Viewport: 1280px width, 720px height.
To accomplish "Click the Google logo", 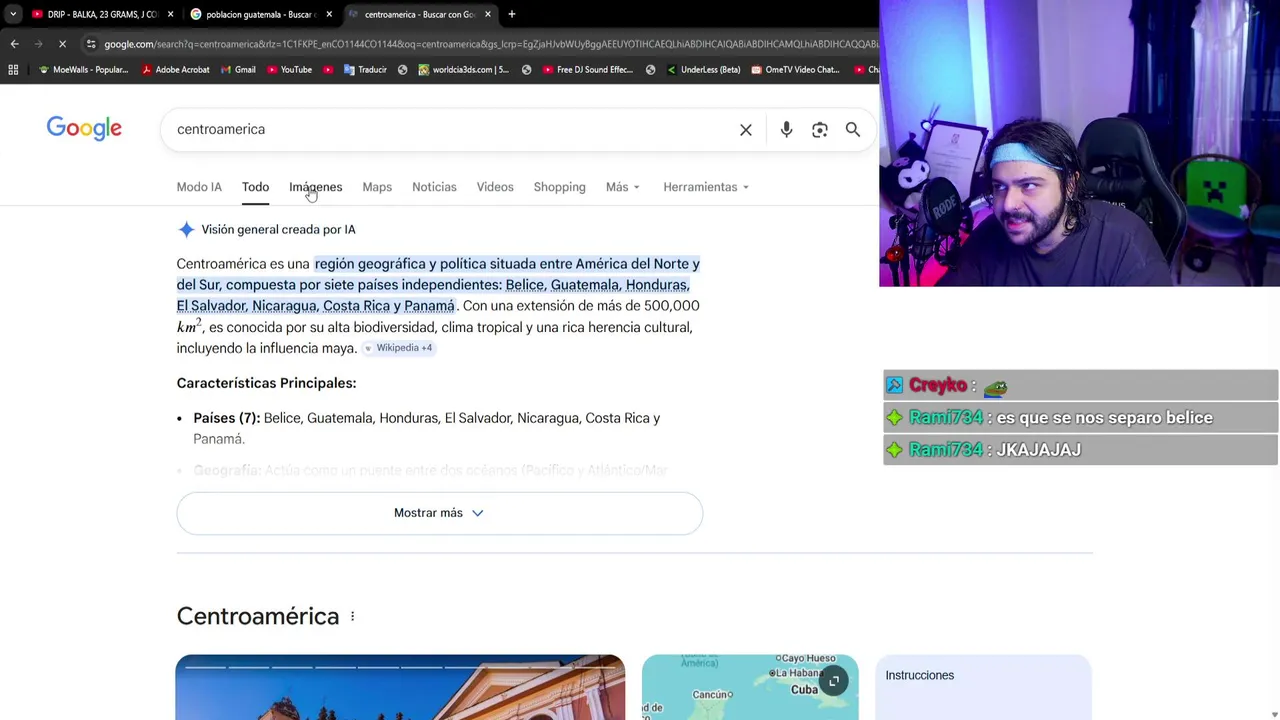I will click(84, 129).
